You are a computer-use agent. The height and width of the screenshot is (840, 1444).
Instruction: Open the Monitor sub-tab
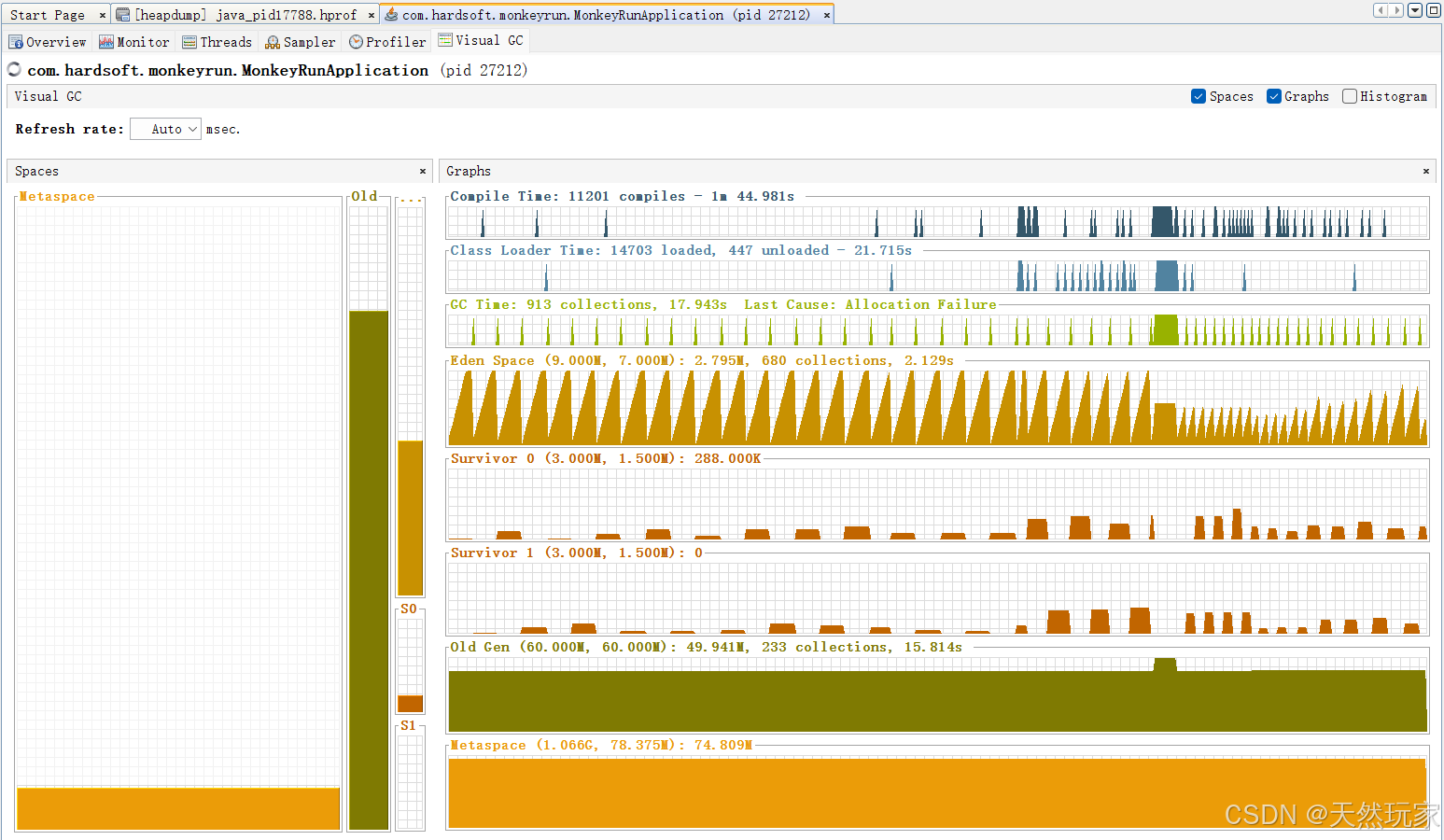(134, 42)
